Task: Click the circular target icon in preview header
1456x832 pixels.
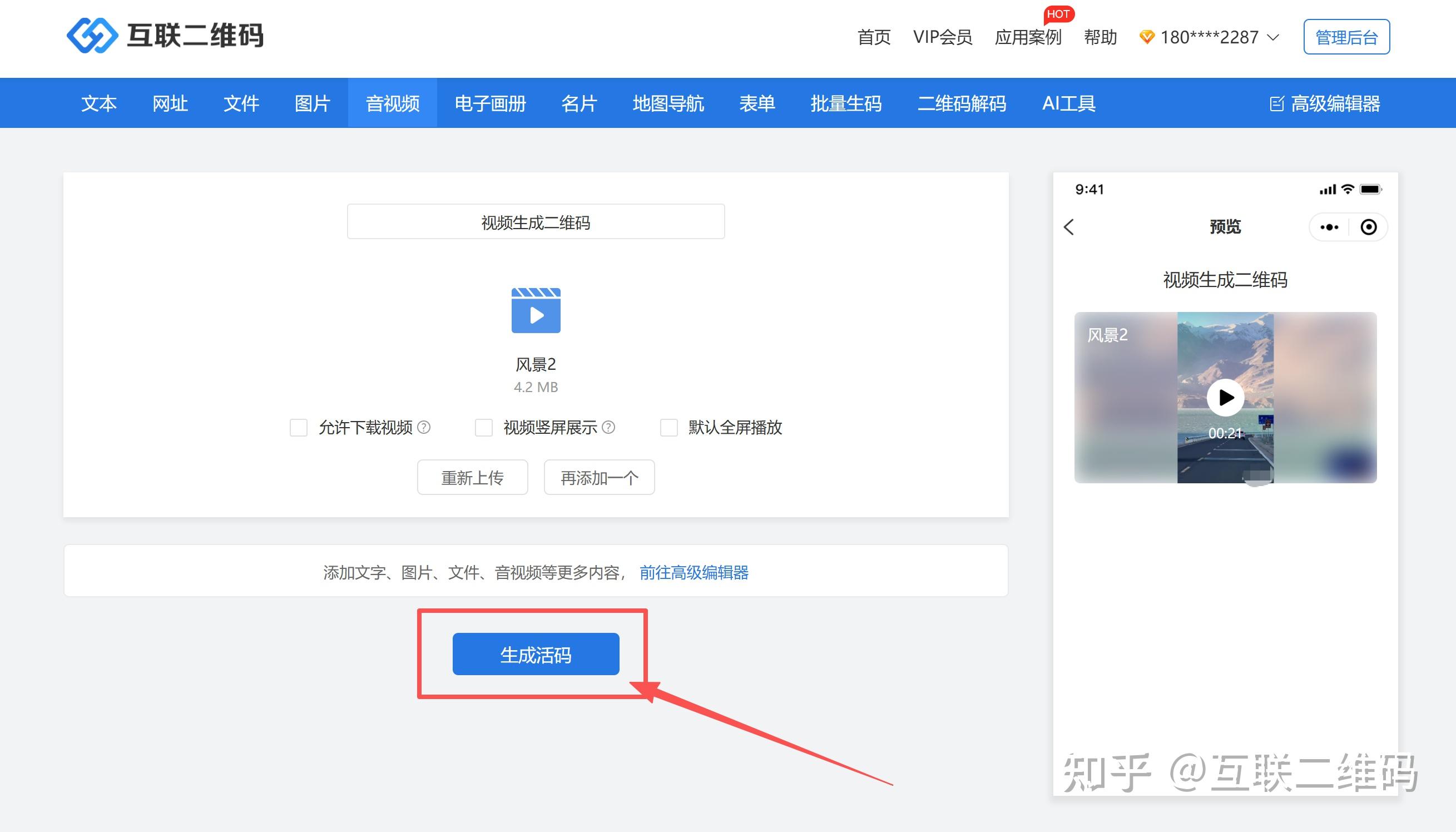Action: tap(1369, 227)
